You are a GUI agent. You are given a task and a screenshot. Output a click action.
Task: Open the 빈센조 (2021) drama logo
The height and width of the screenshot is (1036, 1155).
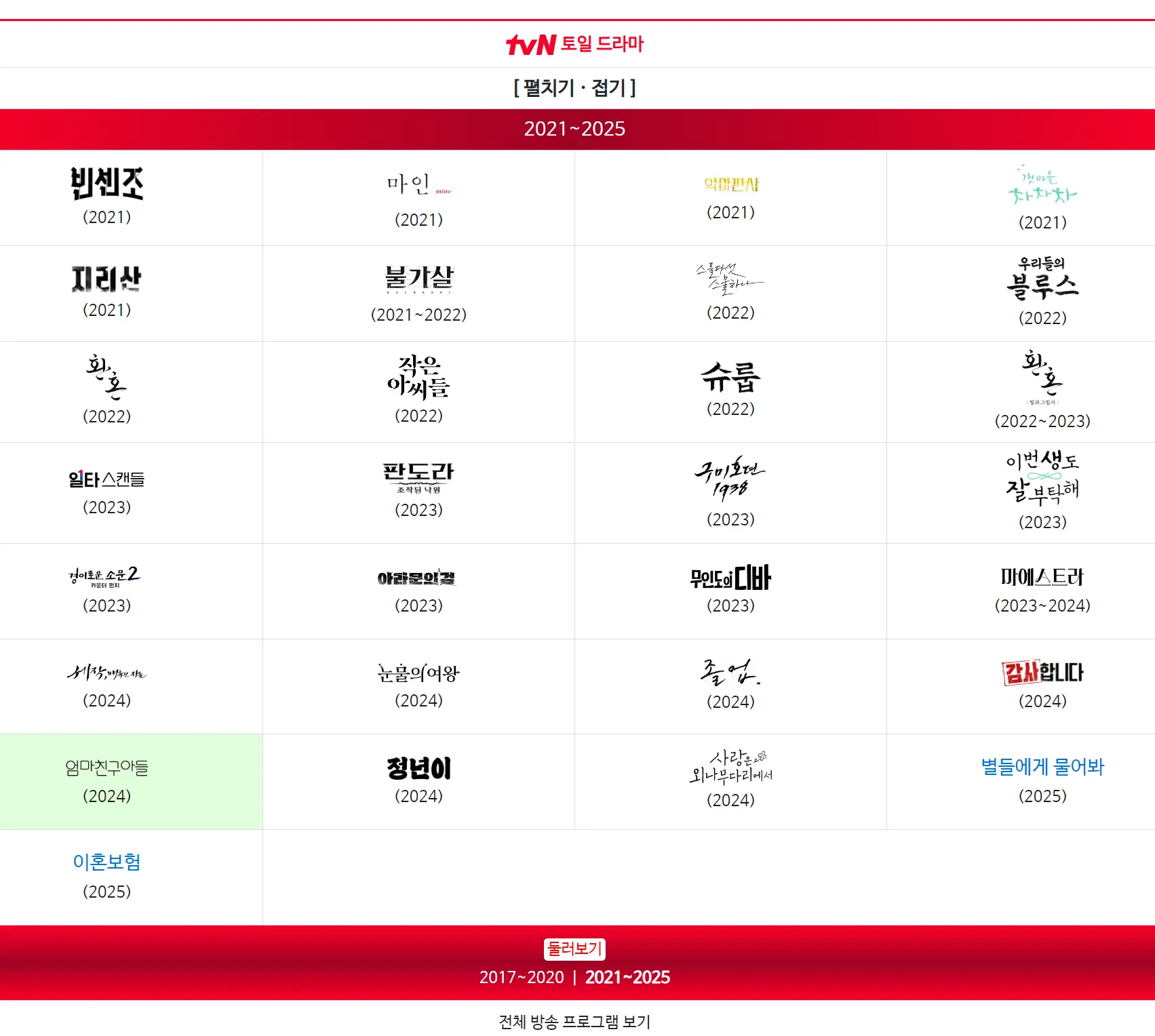[107, 184]
